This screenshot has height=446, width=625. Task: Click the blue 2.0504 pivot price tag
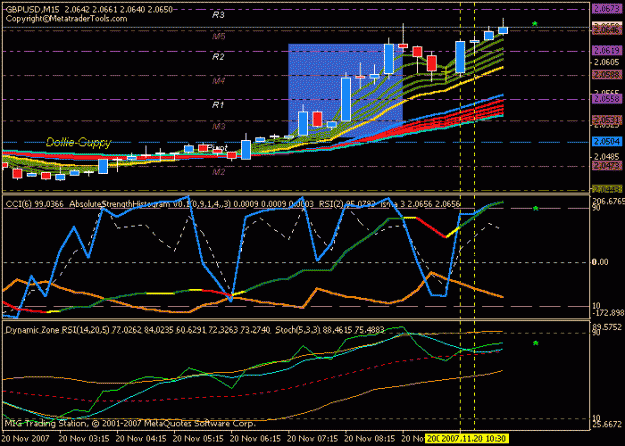pos(606,141)
